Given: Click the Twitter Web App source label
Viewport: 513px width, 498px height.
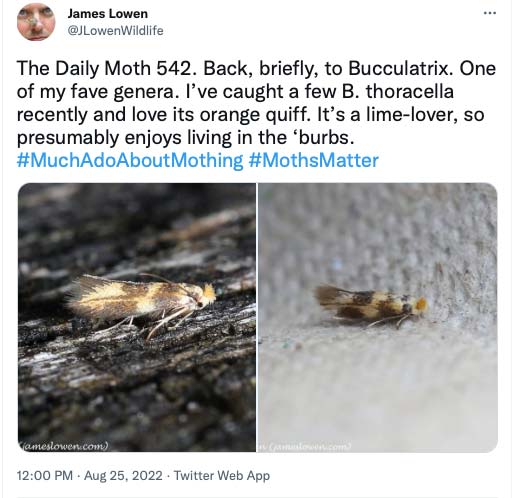Looking at the screenshot, I should (222, 475).
